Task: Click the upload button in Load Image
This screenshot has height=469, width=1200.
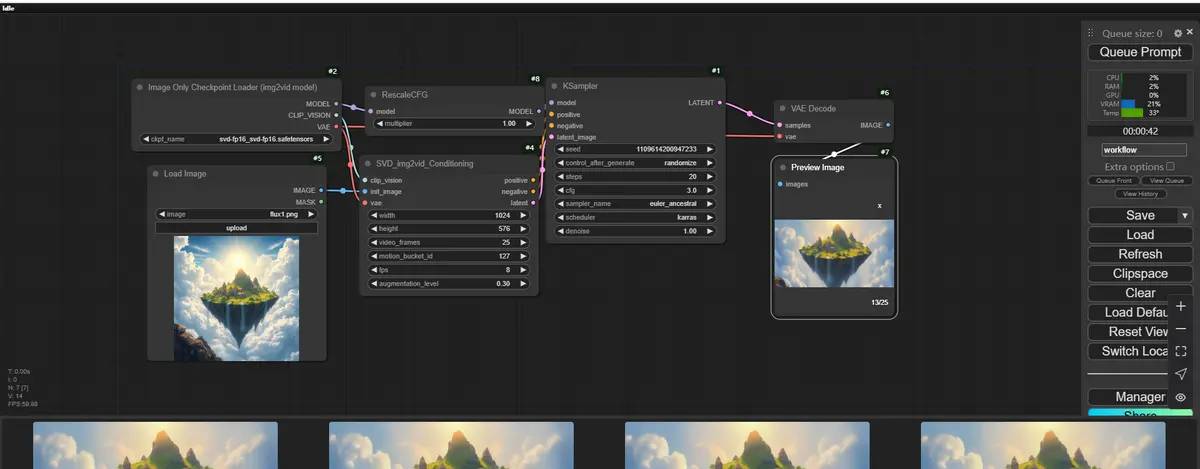Action: 236,227
